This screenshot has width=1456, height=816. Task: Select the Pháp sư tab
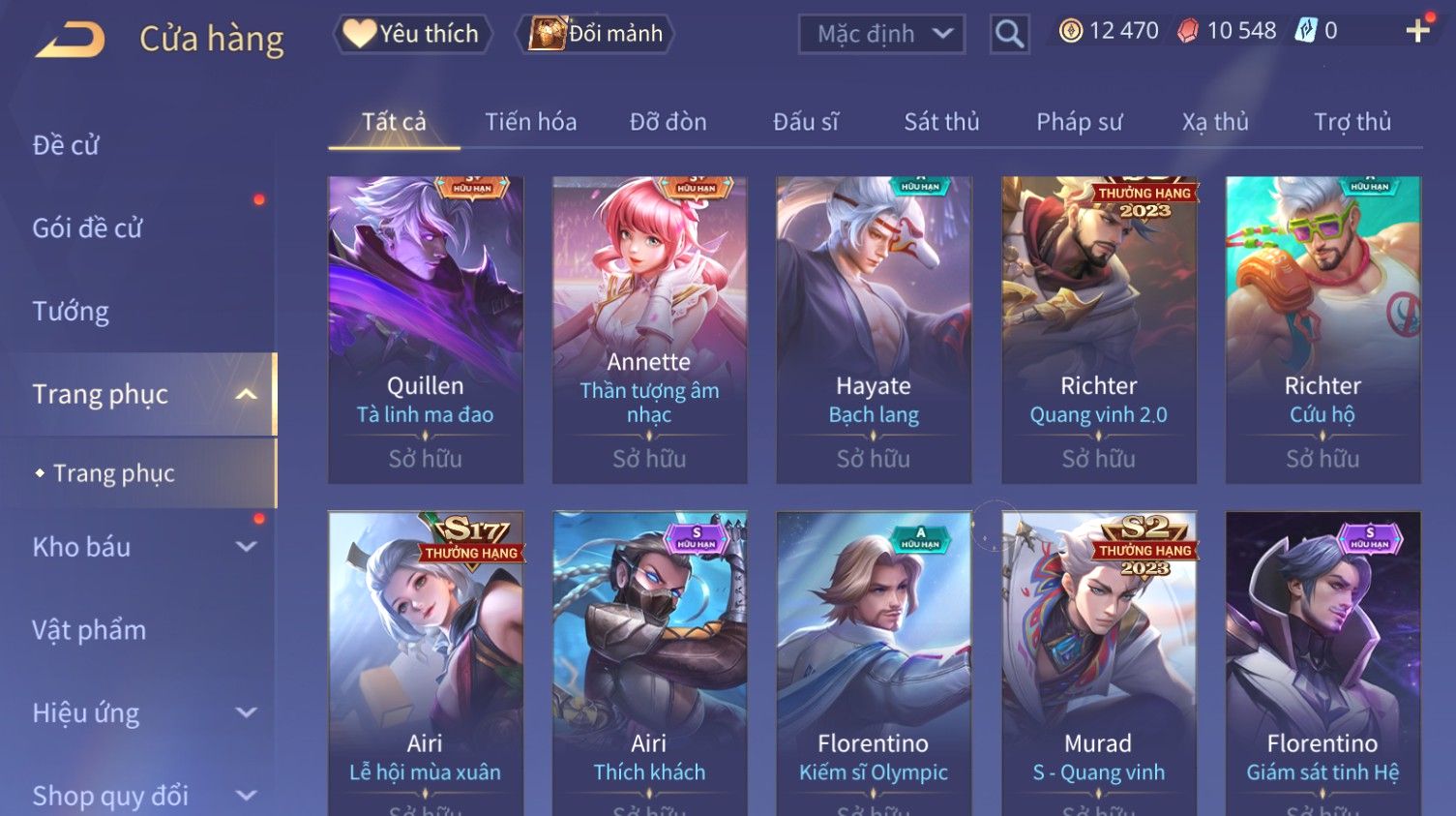1080,122
